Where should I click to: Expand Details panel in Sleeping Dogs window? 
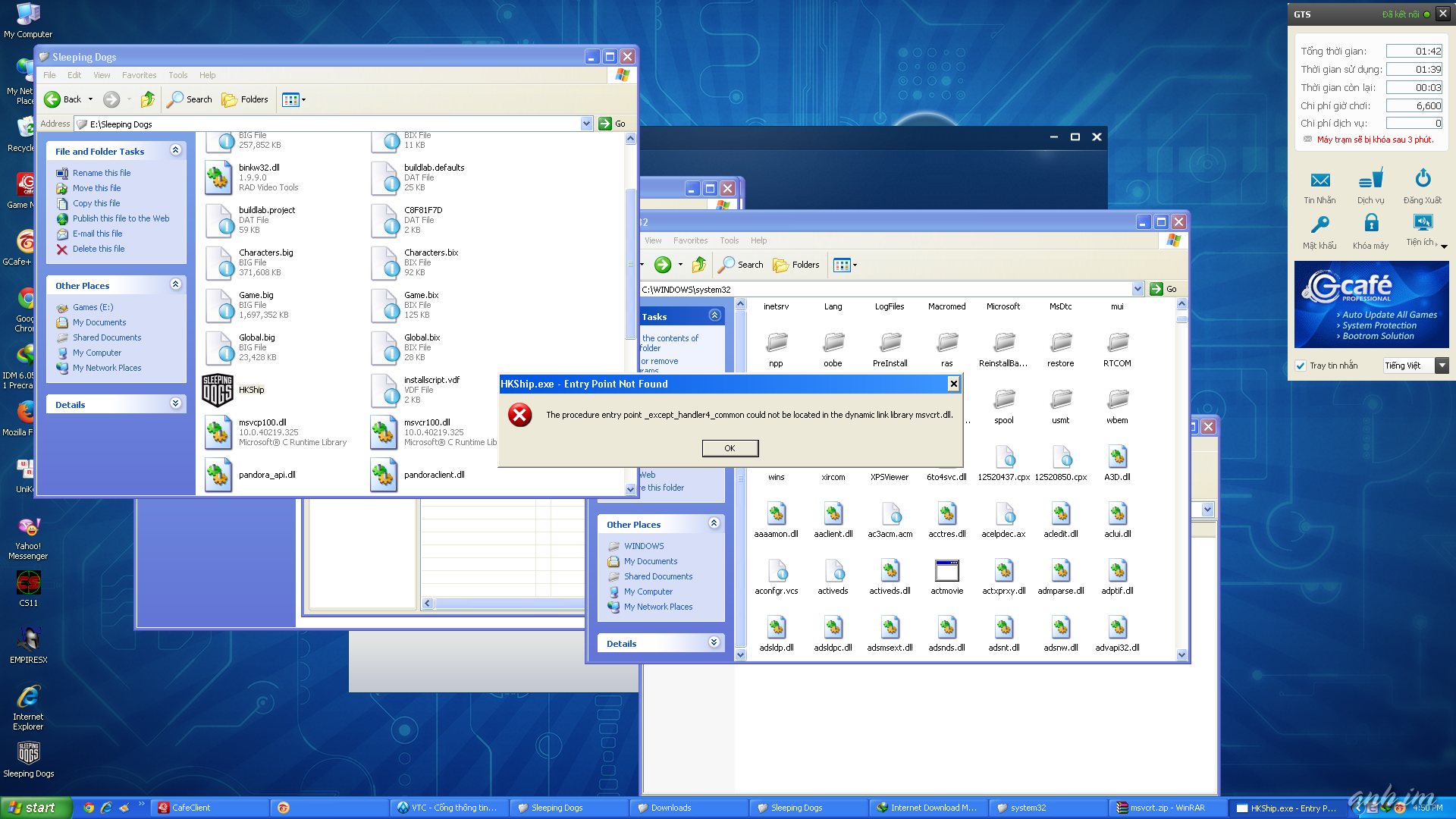[x=175, y=403]
